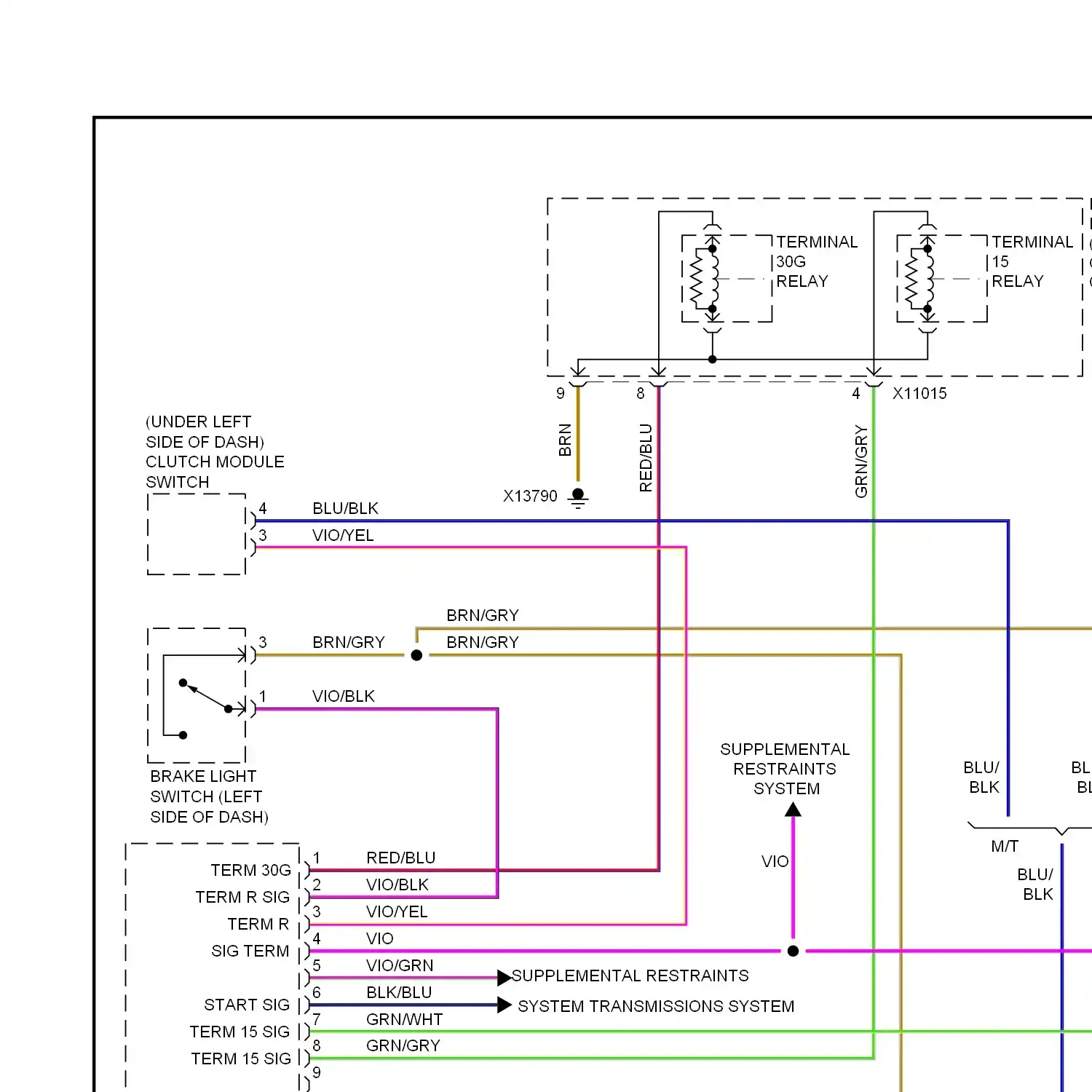Click the VIO wire label at pin 4
This screenshot has height=1092, width=1092.
(380, 939)
